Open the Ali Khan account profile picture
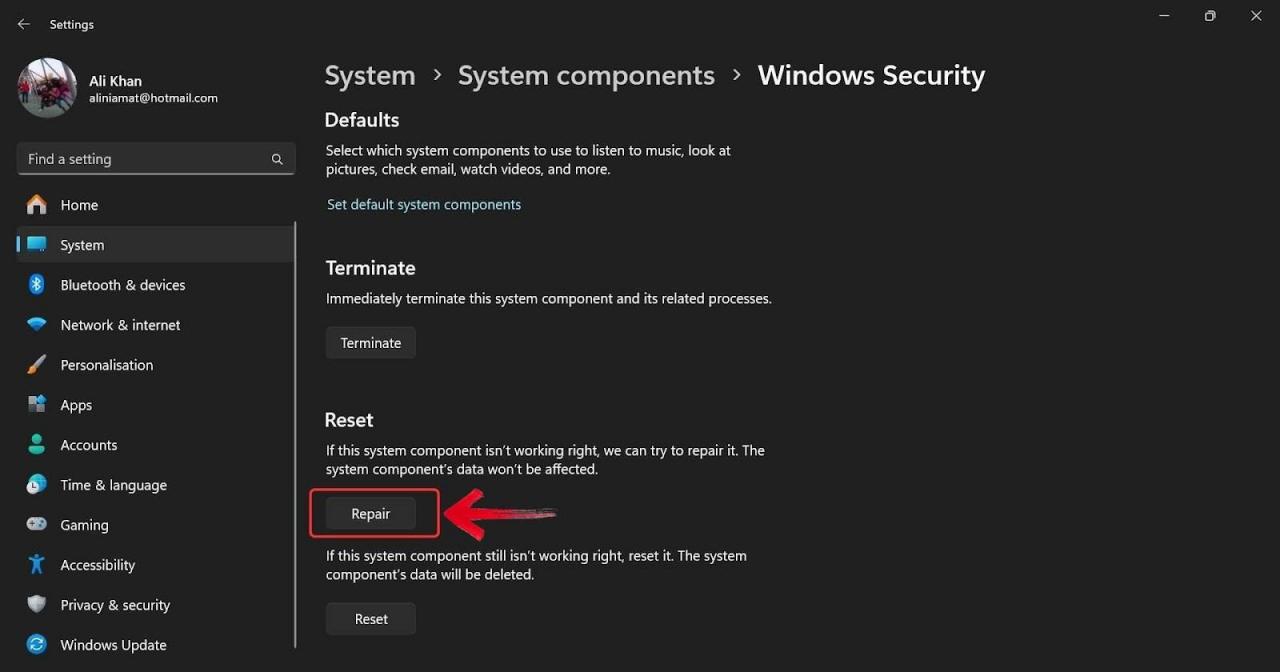1280x672 pixels. 46,88
